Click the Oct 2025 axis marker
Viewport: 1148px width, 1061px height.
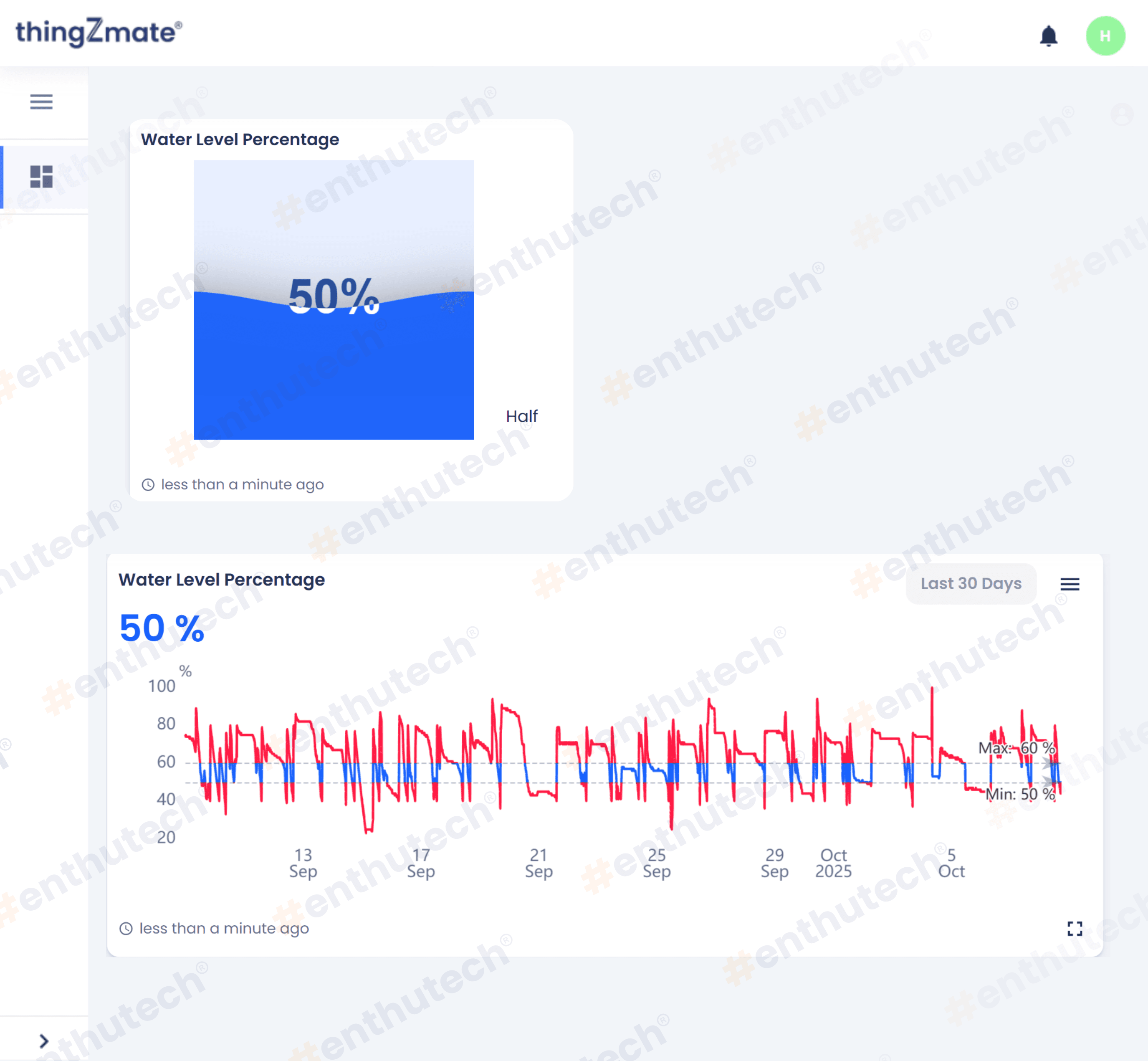833,863
